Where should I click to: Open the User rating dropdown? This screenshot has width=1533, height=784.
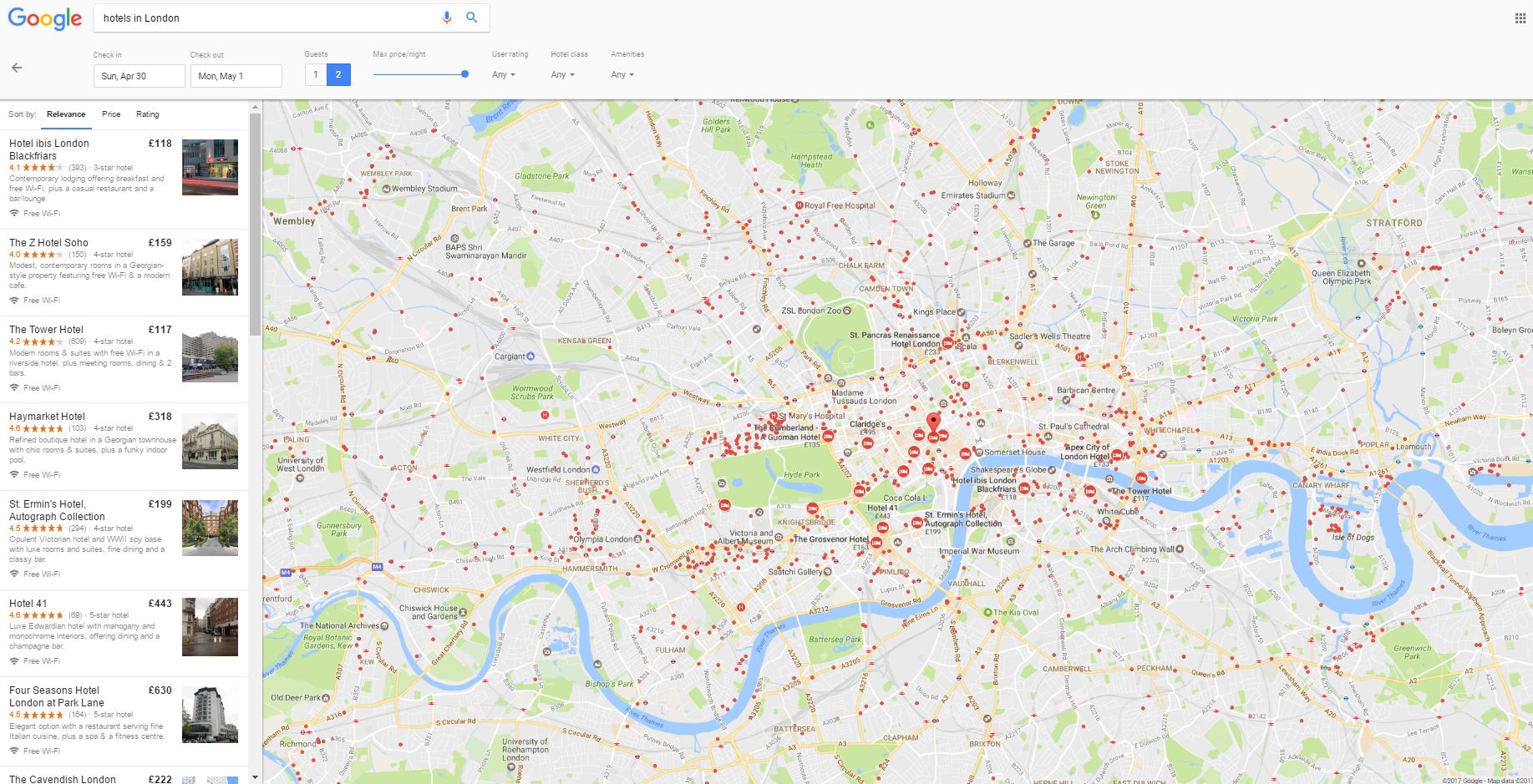[503, 74]
